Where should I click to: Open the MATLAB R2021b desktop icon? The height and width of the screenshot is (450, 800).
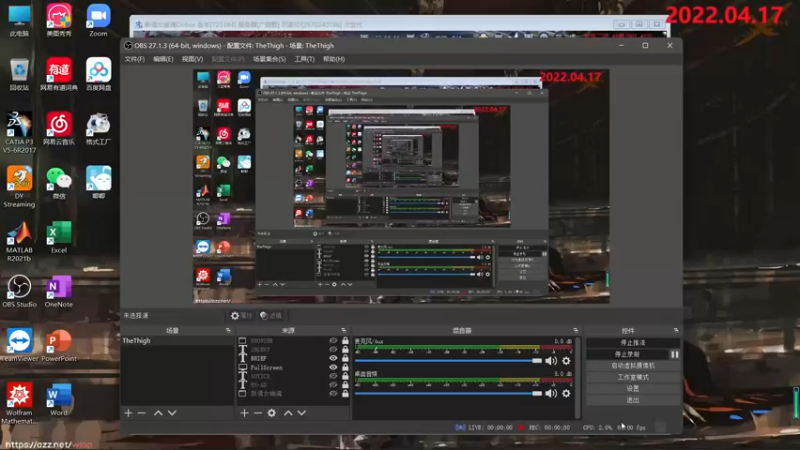tap(19, 241)
